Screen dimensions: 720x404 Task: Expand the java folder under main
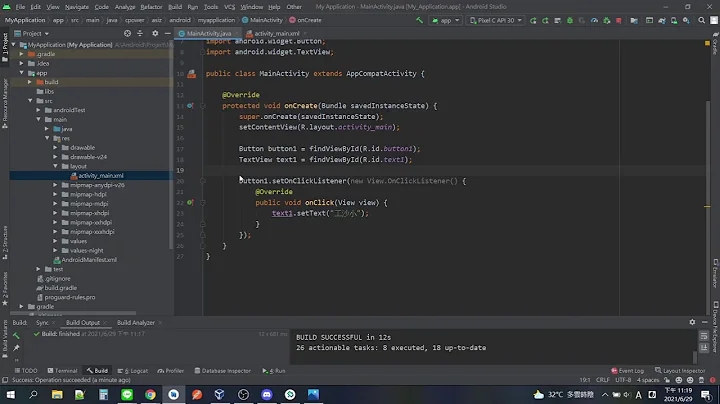47,129
